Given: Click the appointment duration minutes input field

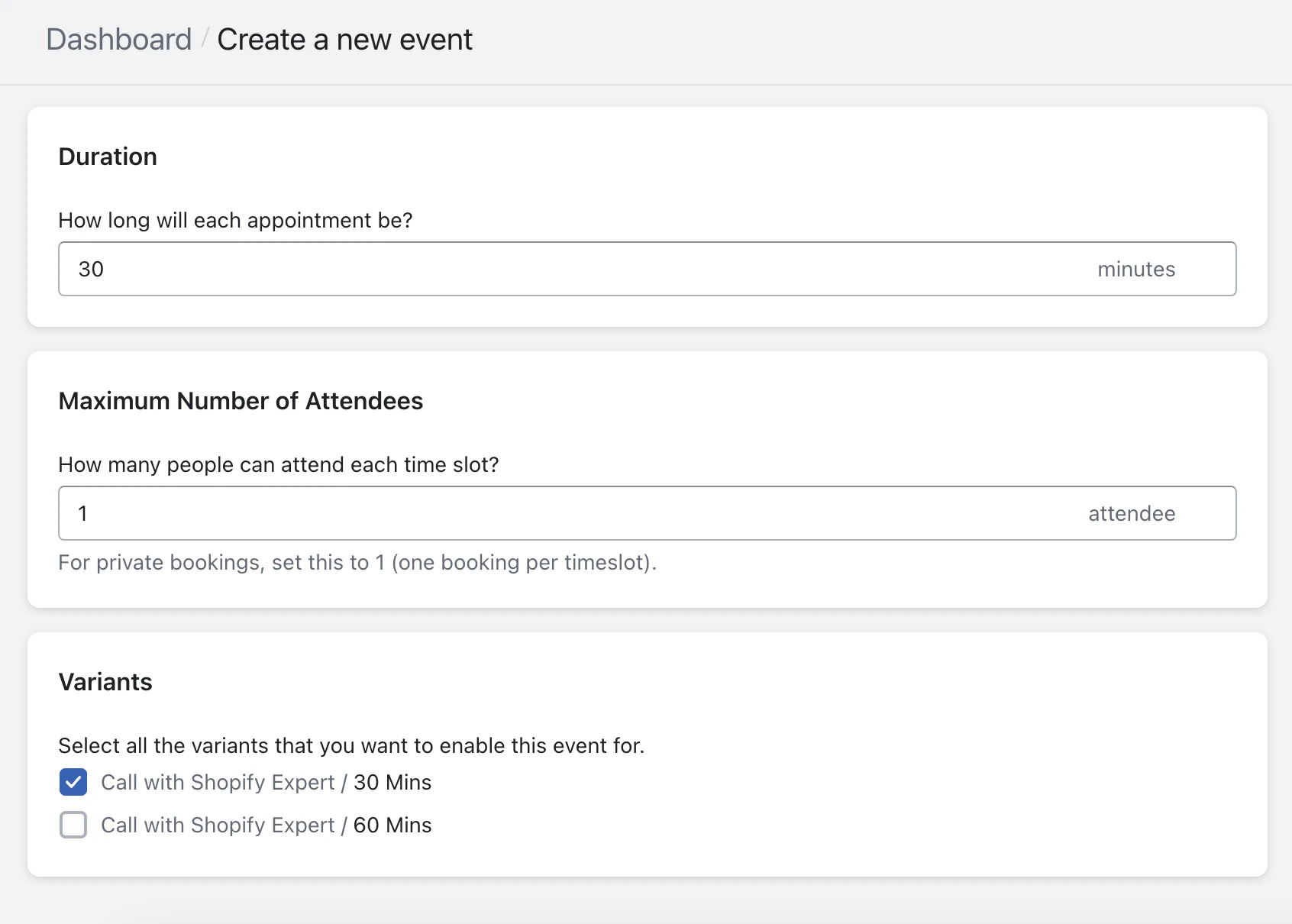Looking at the screenshot, I should [647, 269].
